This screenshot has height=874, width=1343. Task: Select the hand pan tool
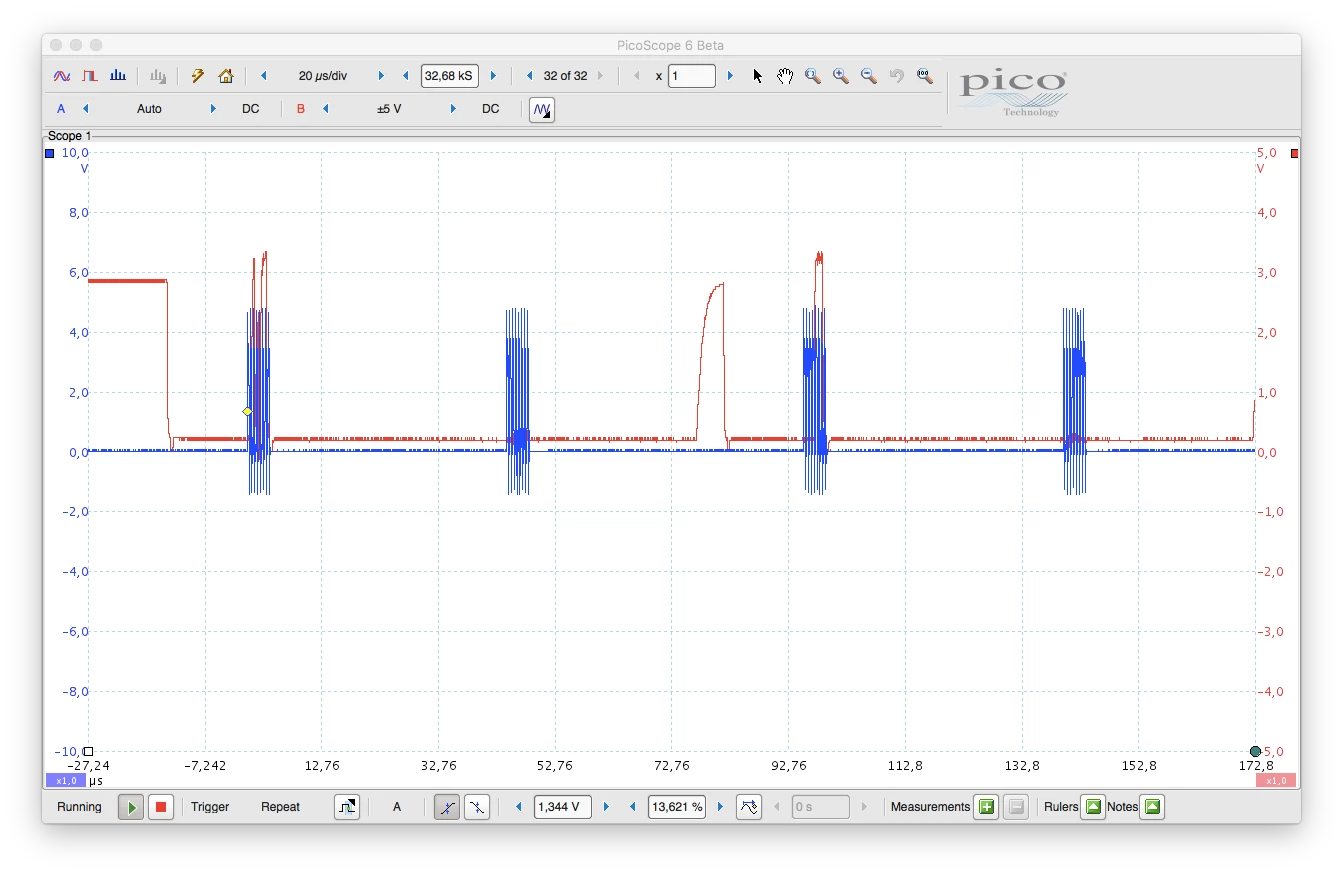click(x=785, y=76)
